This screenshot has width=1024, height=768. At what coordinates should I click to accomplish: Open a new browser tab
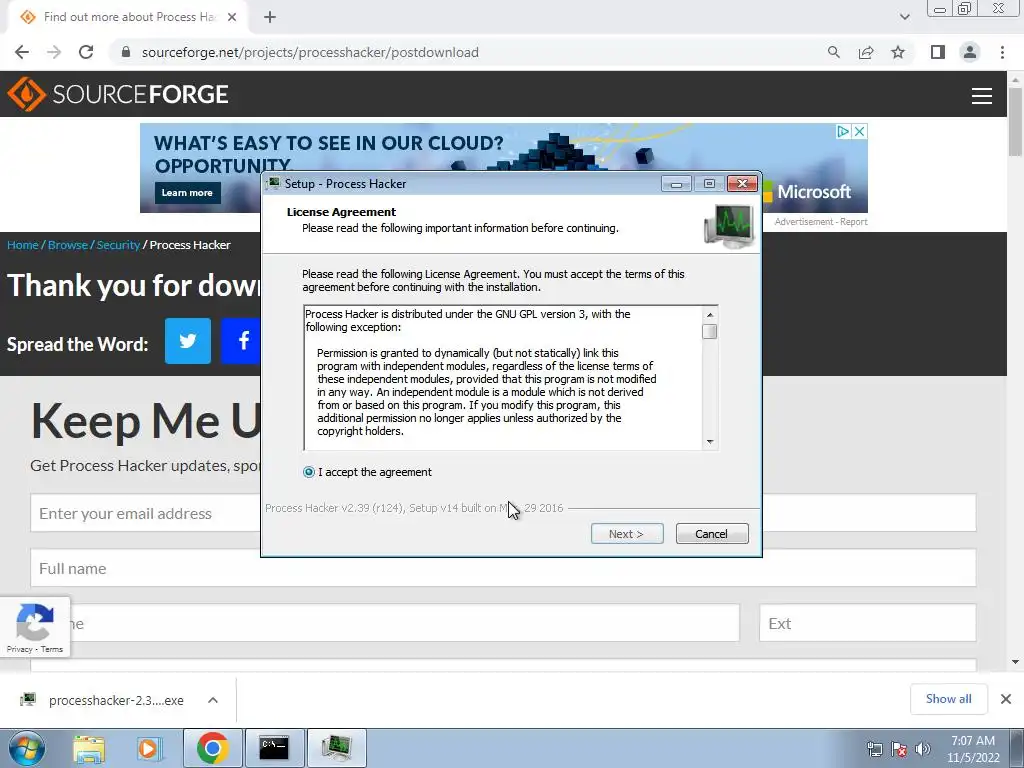(x=270, y=18)
